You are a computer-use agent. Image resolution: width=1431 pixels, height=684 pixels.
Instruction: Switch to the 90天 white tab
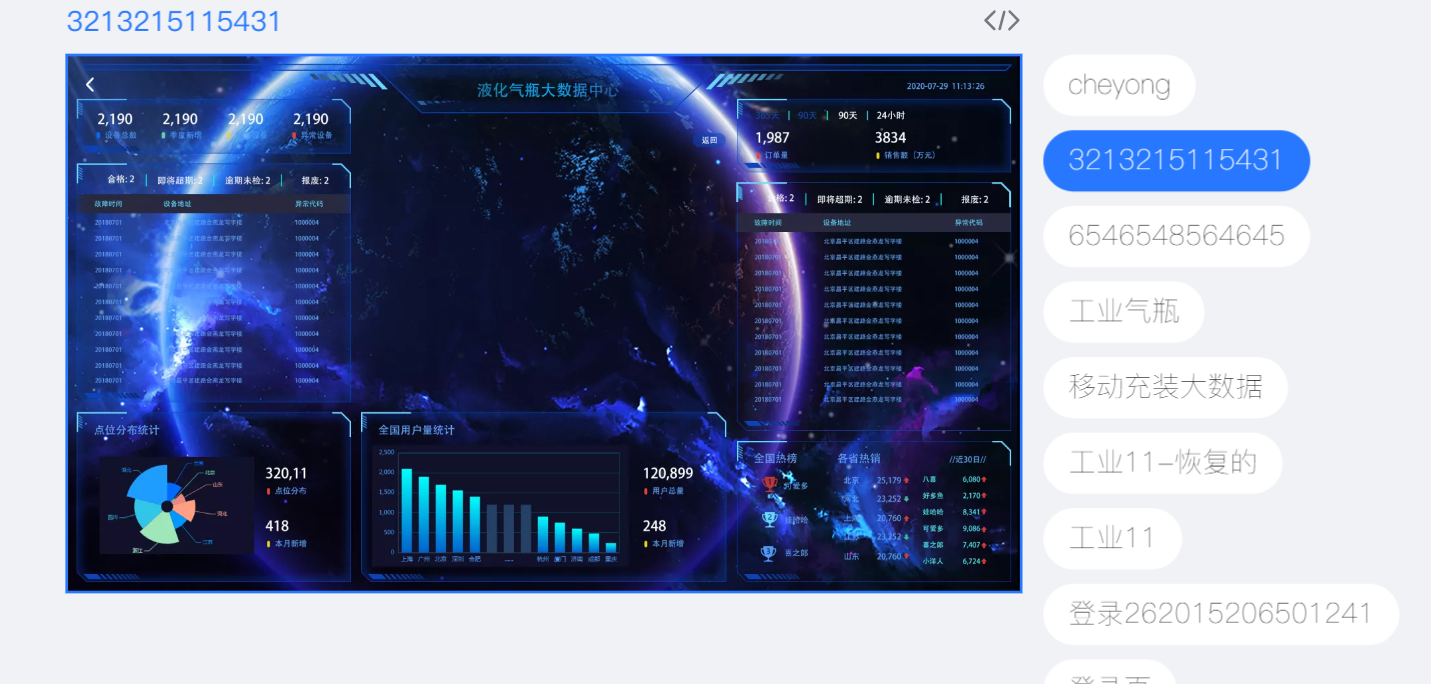click(848, 115)
